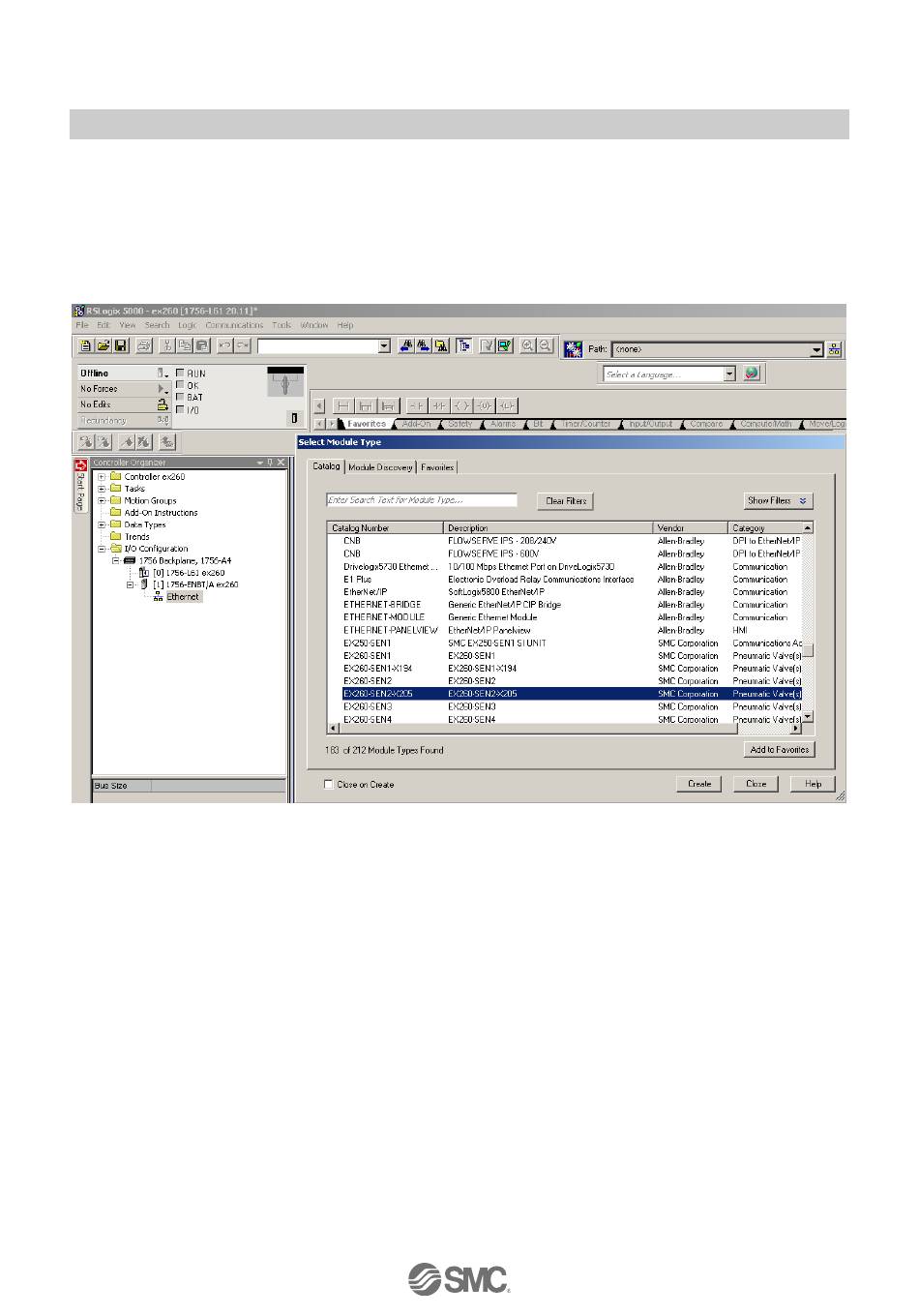Select the first ladder rung instruction icon
The image size is (919, 1316).
pyautogui.click(x=342, y=405)
